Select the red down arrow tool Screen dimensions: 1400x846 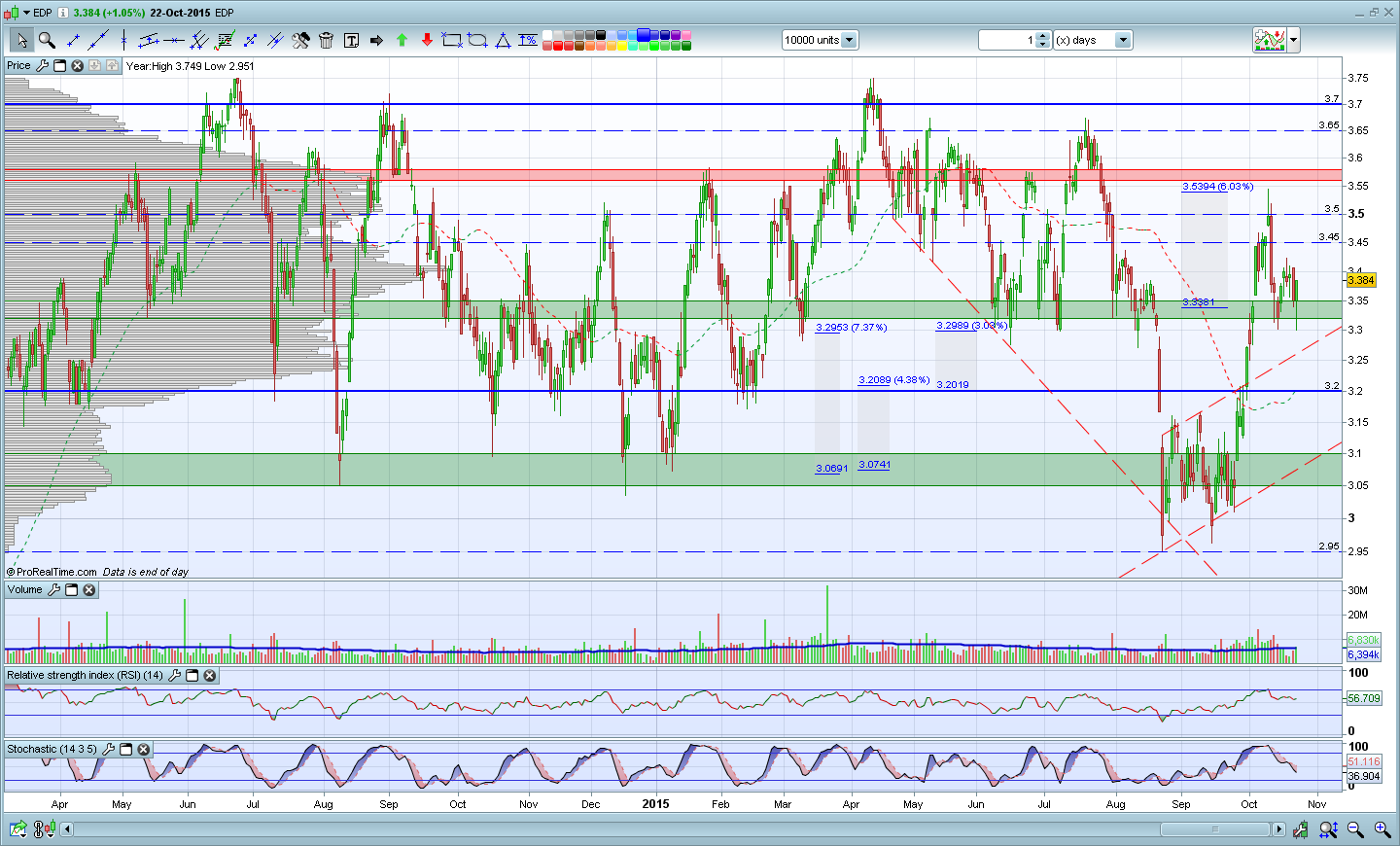pyautogui.click(x=427, y=40)
